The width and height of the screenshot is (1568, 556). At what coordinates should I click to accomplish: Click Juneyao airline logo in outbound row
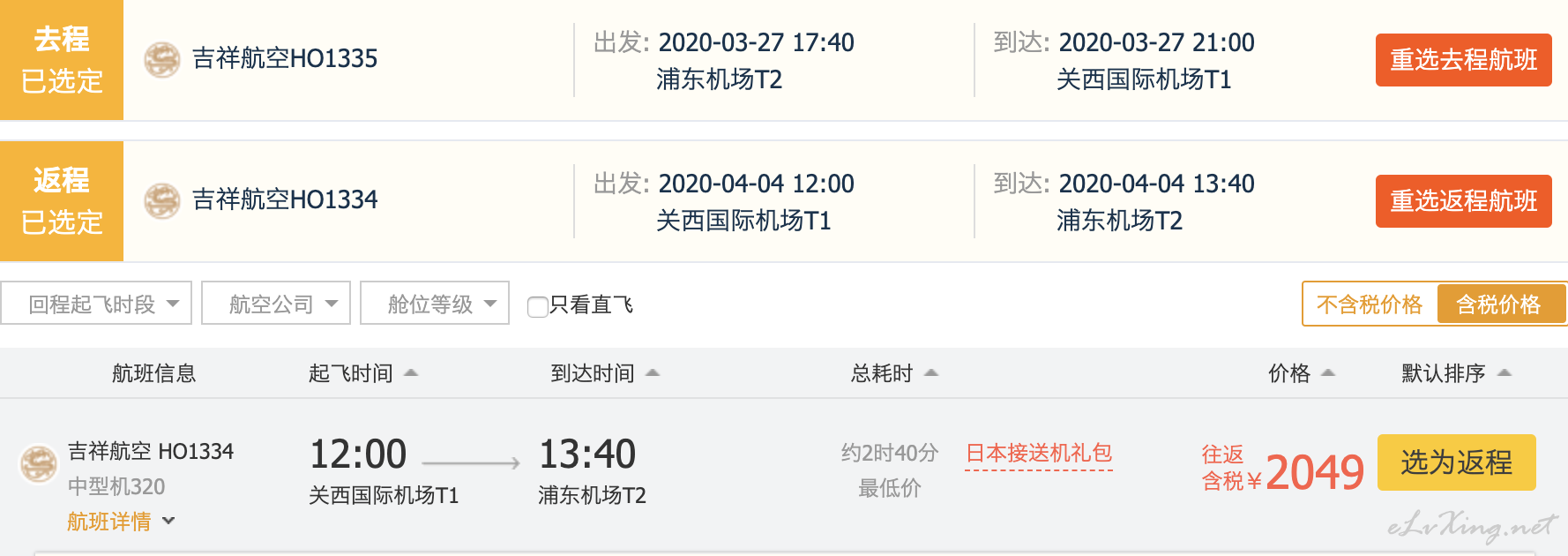coord(162,60)
